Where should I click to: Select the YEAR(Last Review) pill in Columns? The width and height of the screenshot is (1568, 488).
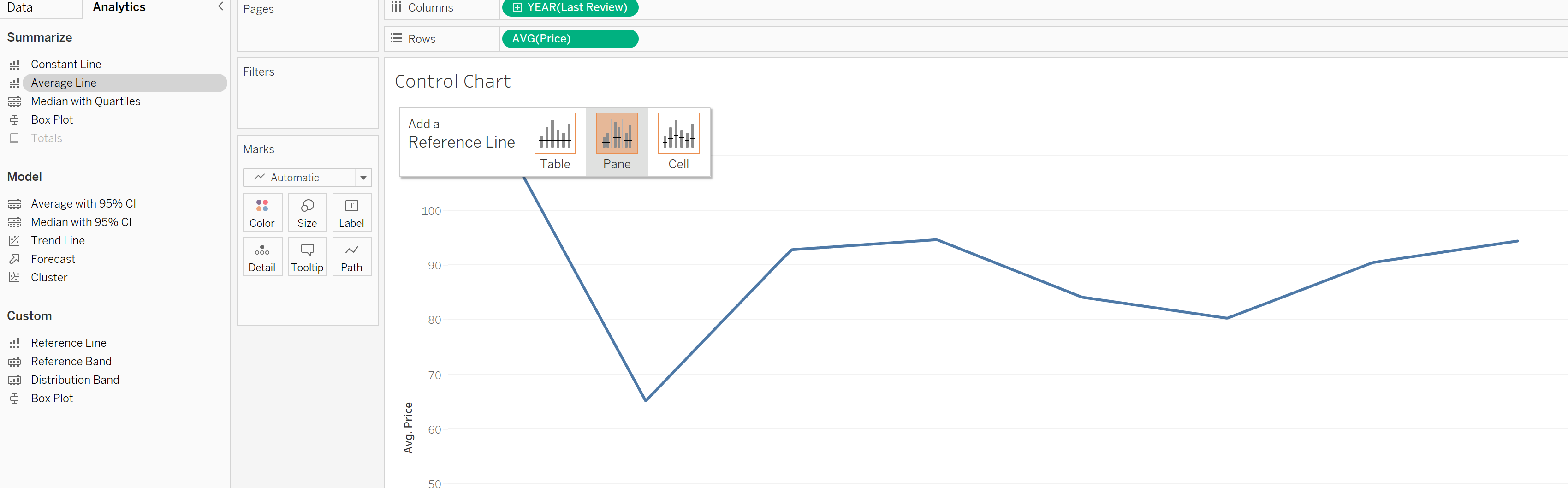[570, 8]
